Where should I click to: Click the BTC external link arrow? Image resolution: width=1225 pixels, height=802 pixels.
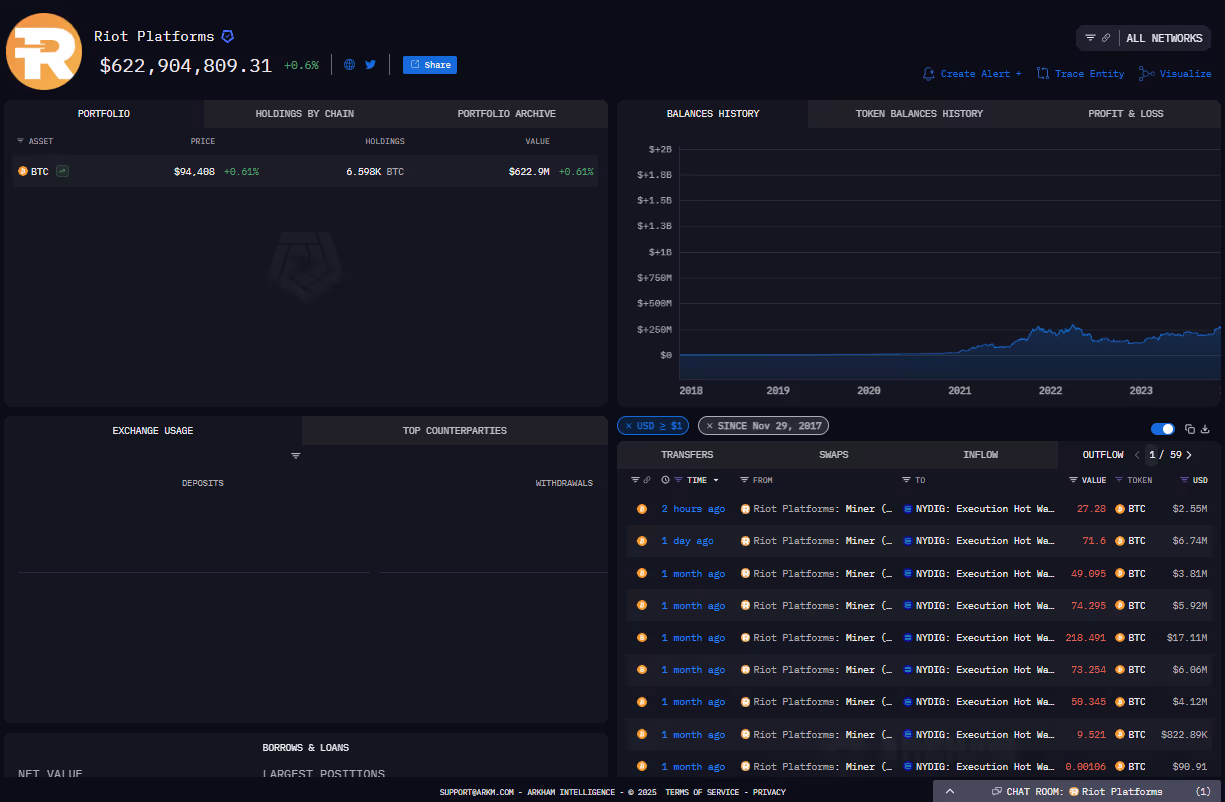coord(60,171)
